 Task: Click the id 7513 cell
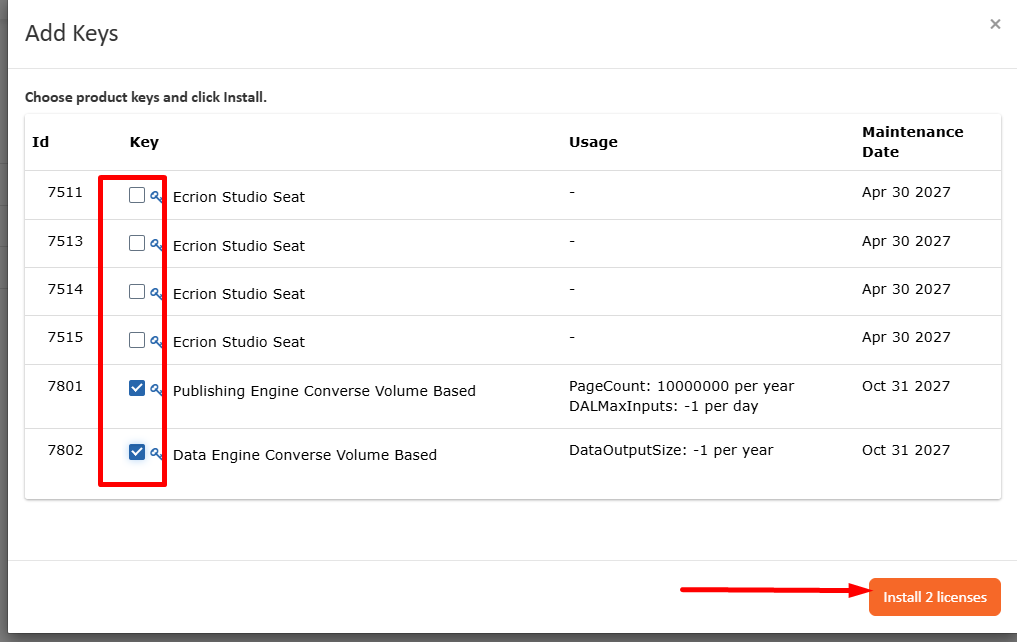[x=65, y=241]
